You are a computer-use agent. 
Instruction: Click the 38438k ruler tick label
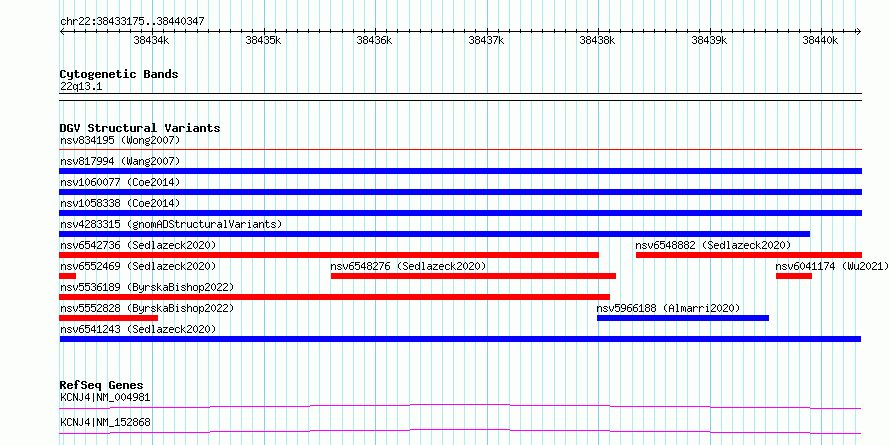tap(598, 40)
